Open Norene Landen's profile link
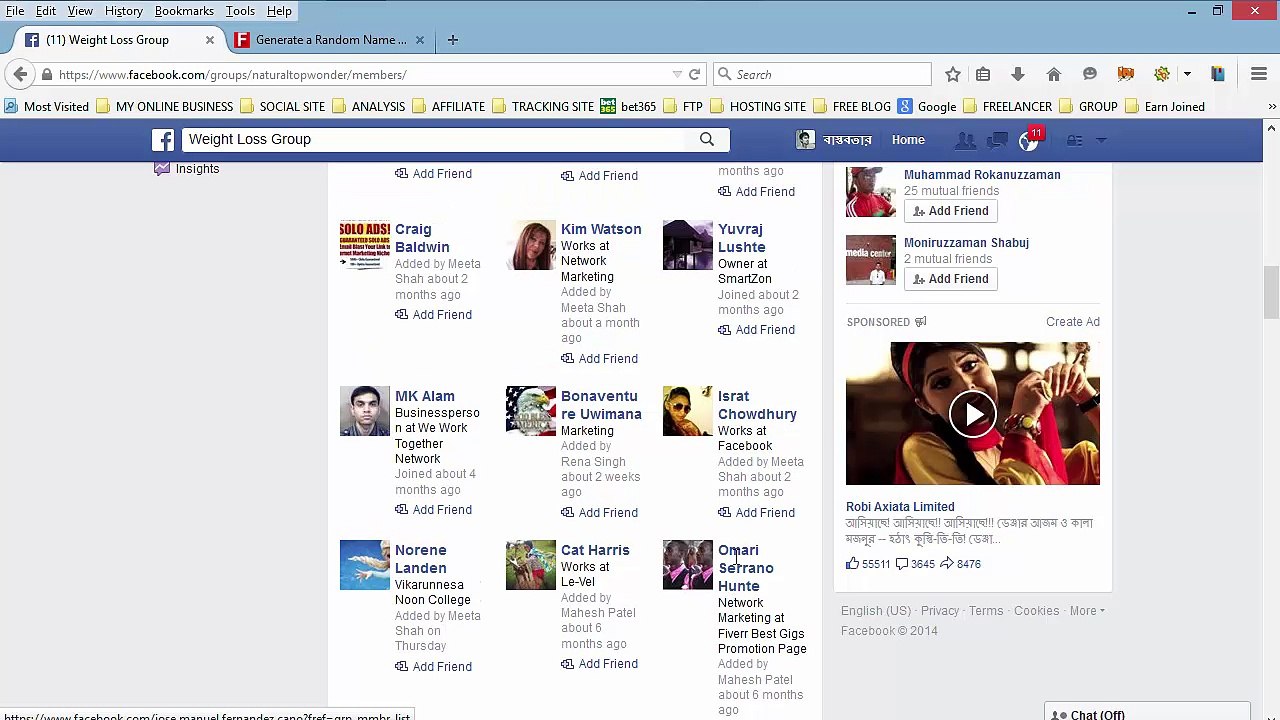The height and width of the screenshot is (720, 1280). tap(421, 559)
